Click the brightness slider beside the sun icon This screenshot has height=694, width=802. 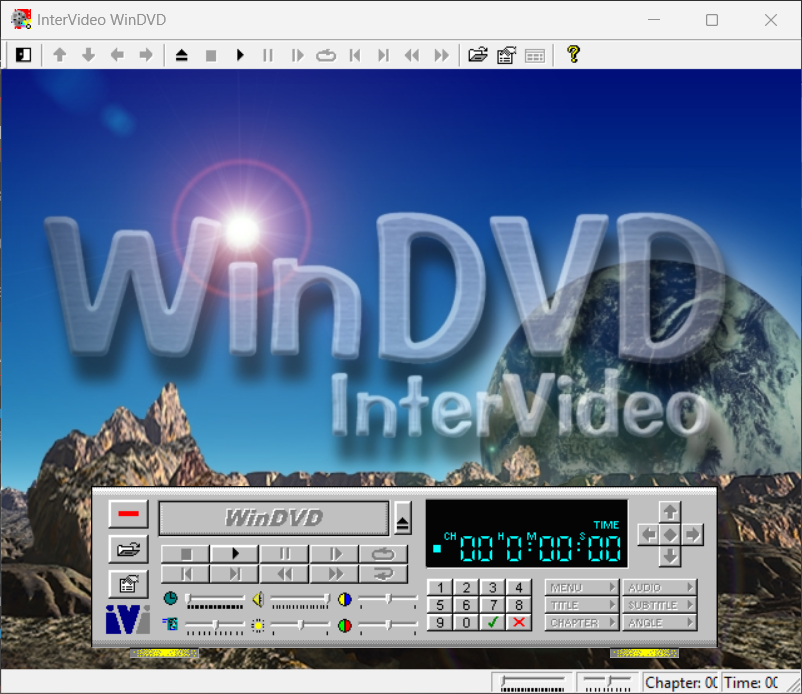click(300, 626)
